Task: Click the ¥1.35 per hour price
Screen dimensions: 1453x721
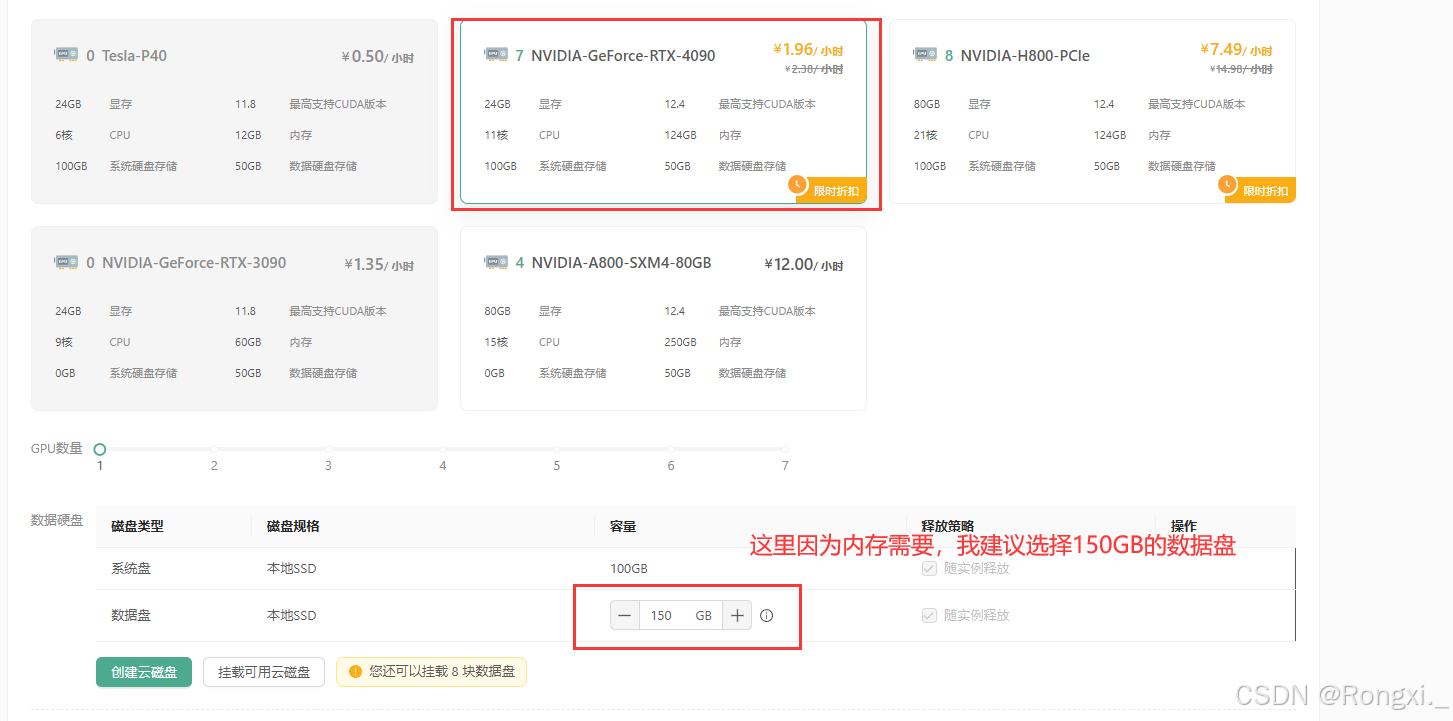Action: point(379,265)
